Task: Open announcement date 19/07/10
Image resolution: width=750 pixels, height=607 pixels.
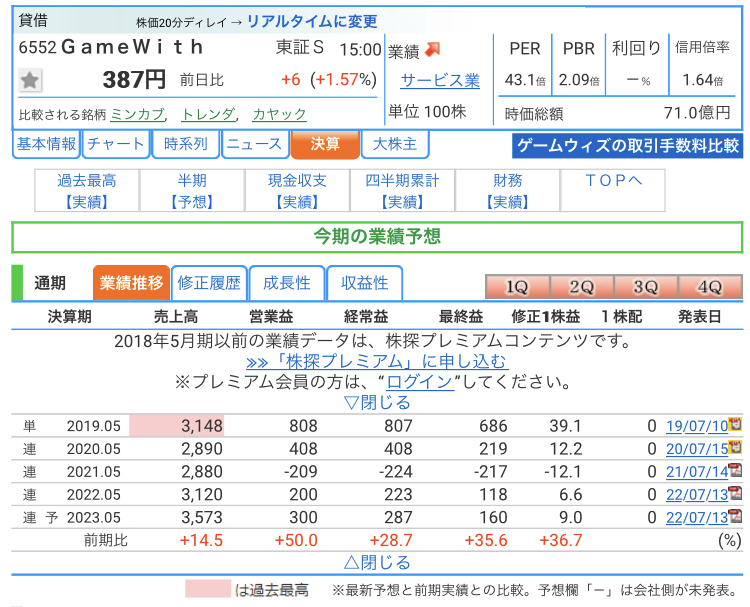Action: pyautogui.click(x=697, y=426)
